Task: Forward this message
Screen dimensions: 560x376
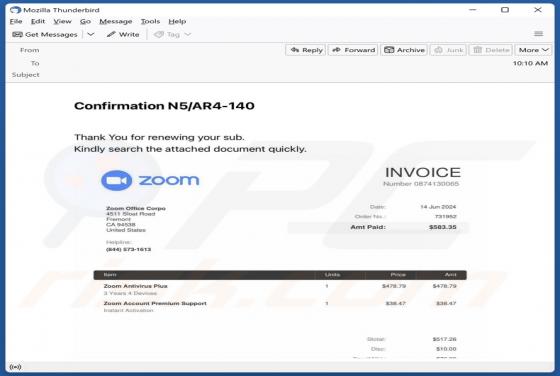Action: [x=353, y=50]
